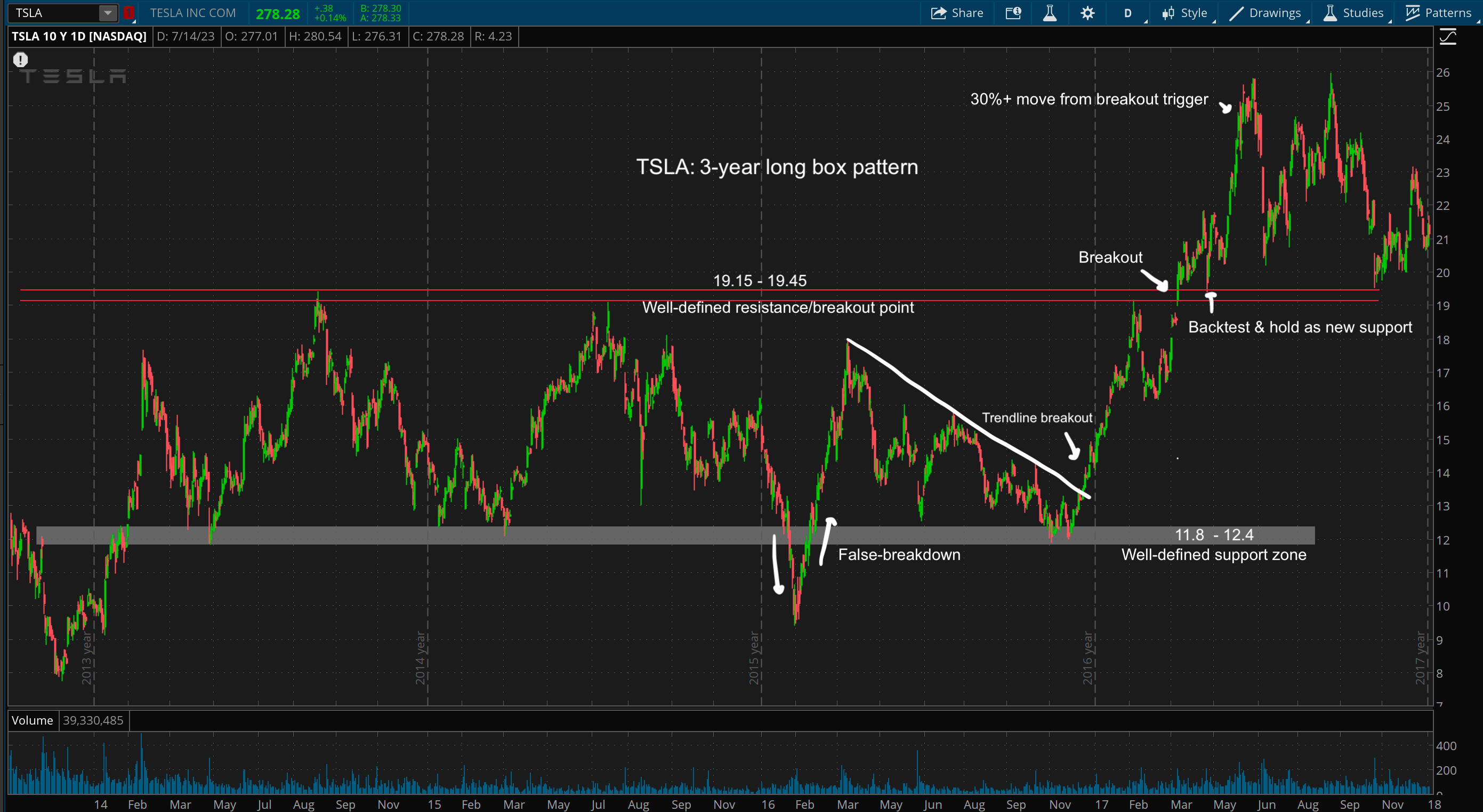Viewport: 1483px width, 812px height.
Task: Open Edit Studies via the flask icon
Action: [1050, 13]
